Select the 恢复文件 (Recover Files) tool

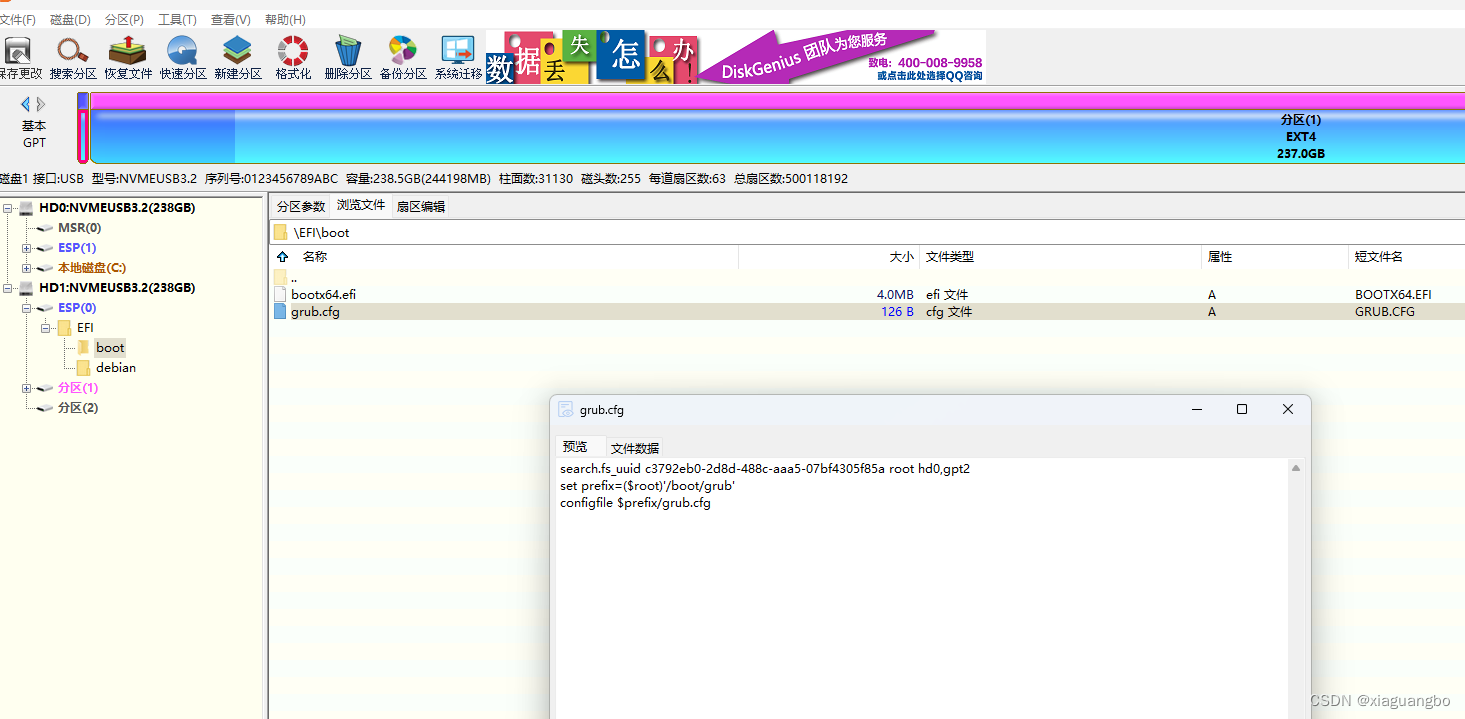click(x=126, y=56)
